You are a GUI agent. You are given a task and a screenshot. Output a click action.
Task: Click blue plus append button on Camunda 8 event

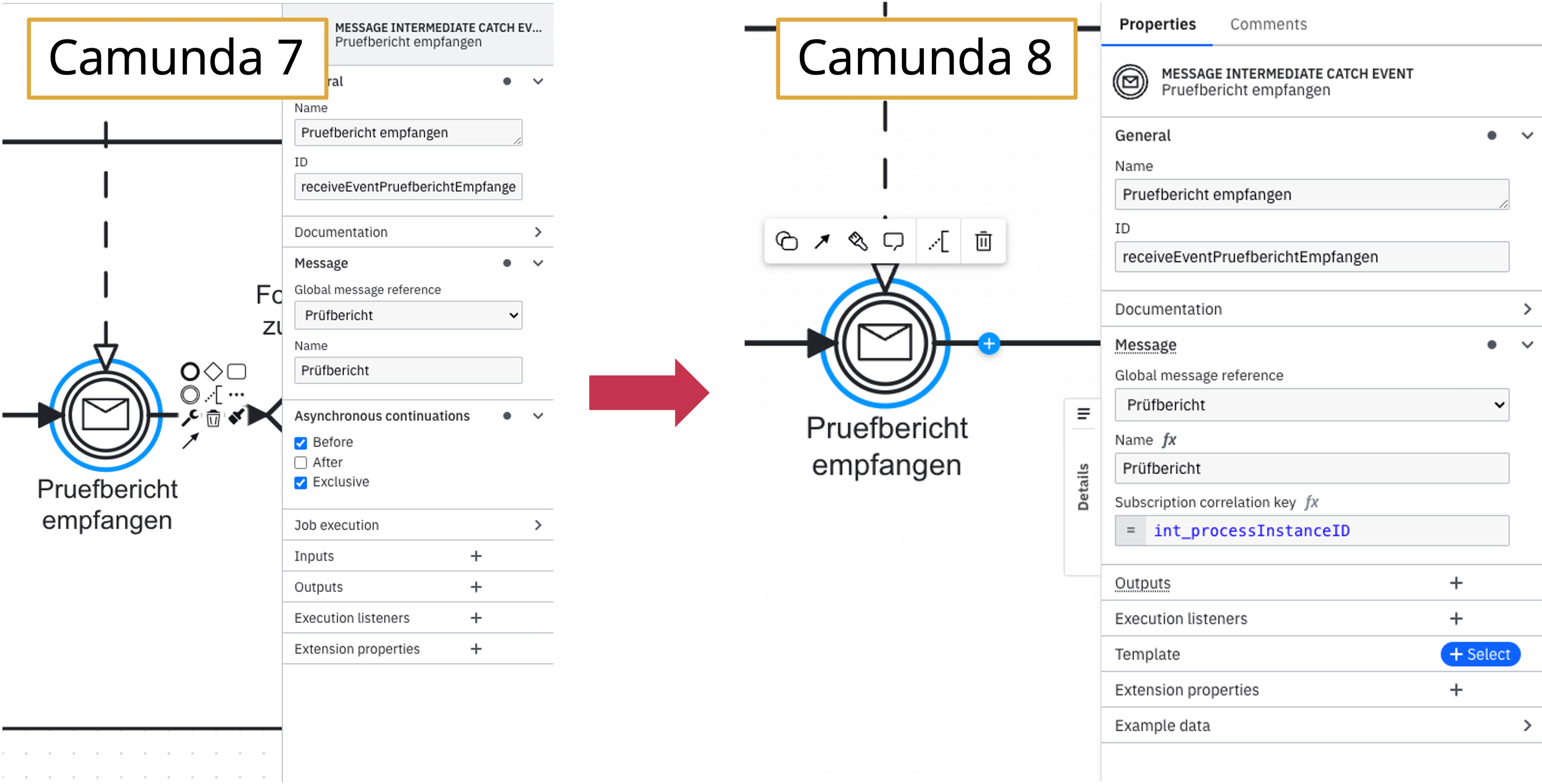(989, 343)
